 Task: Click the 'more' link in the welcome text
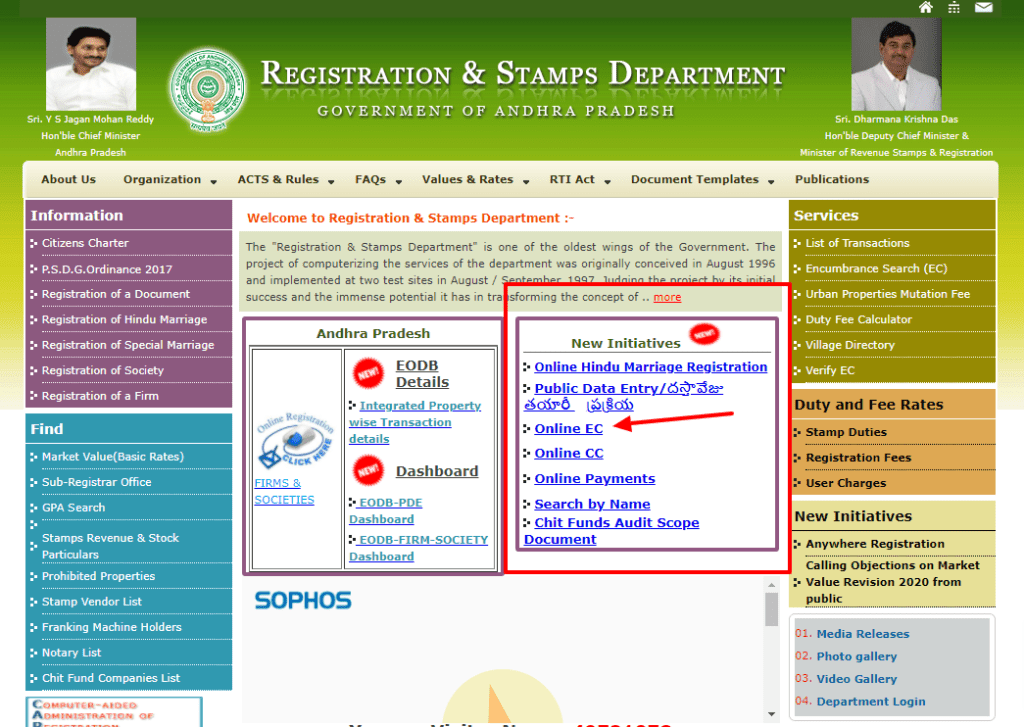click(x=668, y=297)
